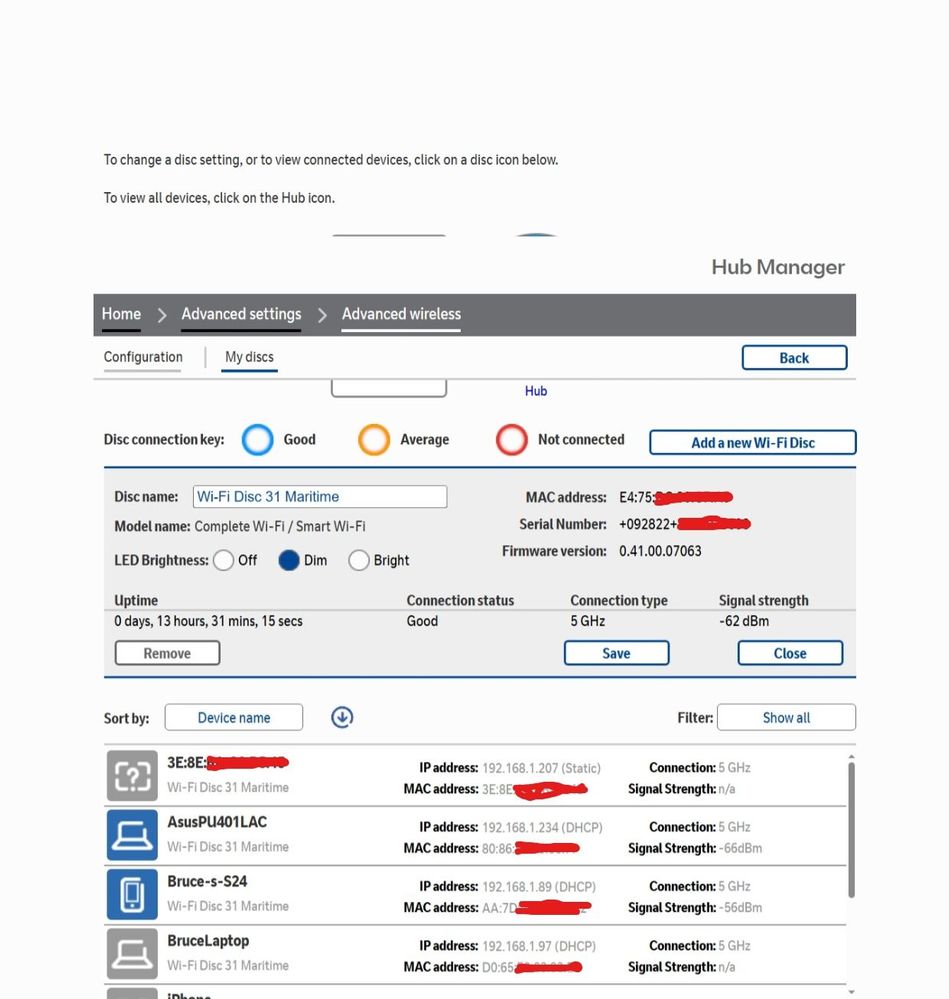
Task: Click IP address 192.168.1.234 (DHCP)
Action: click(542, 827)
